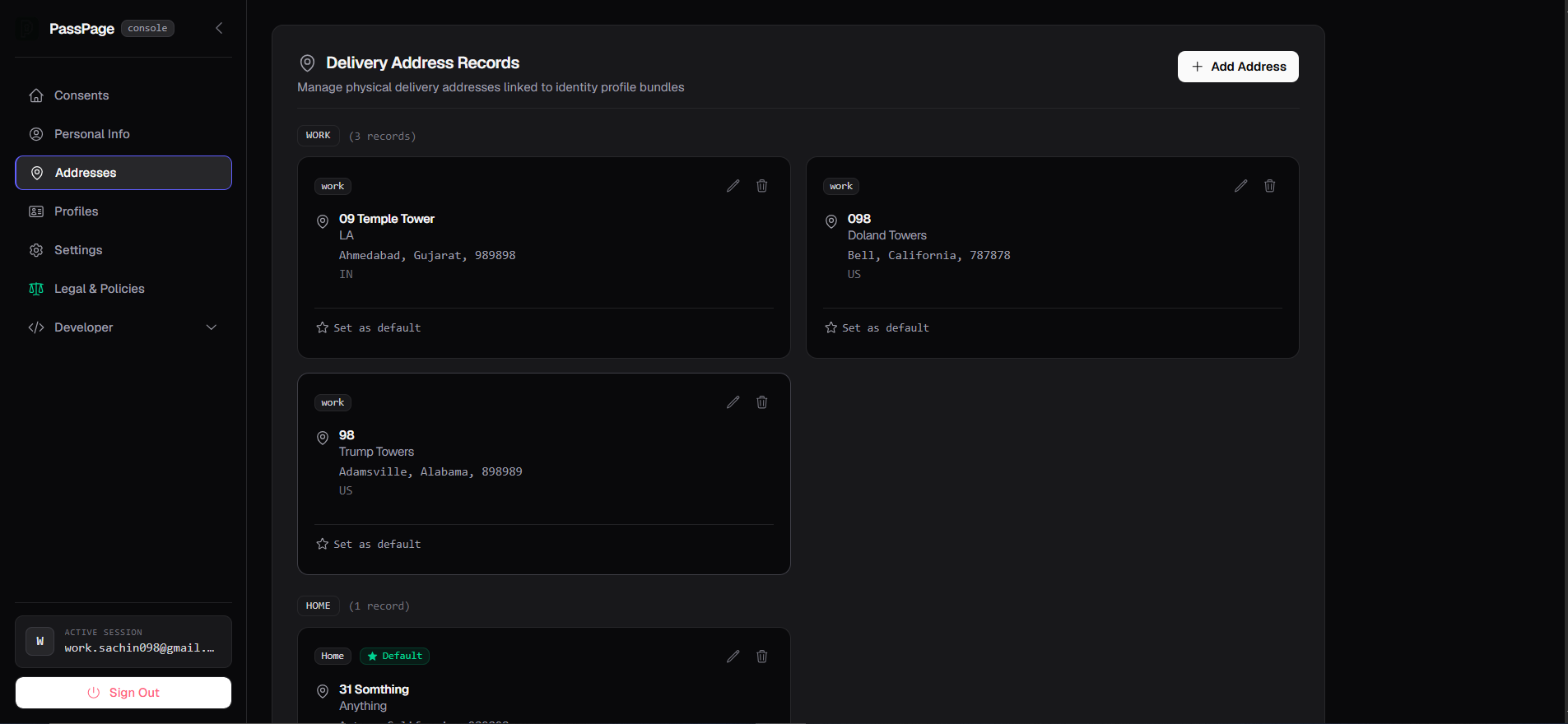Click the green Default badge

point(394,656)
